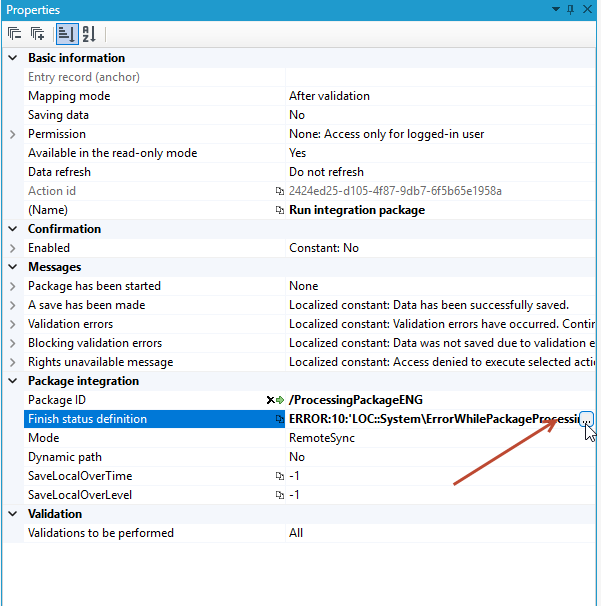The width and height of the screenshot is (601, 606).
Task: Click the ellipsis button for Finish status definition
Action: (x=586, y=419)
